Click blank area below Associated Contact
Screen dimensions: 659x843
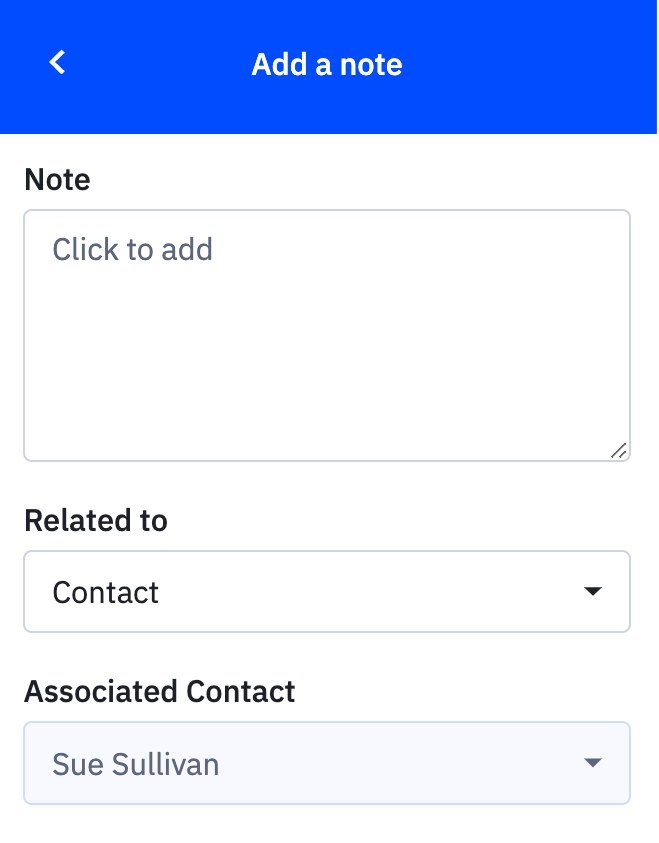tap(326, 825)
